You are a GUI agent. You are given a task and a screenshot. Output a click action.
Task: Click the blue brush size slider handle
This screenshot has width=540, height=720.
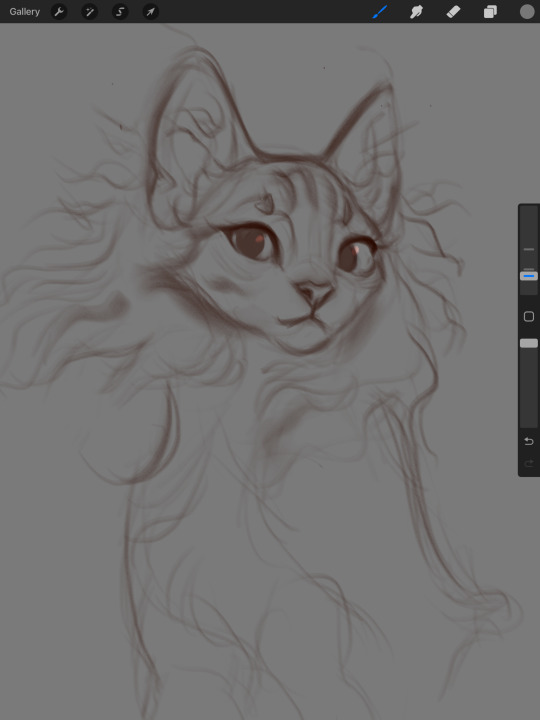point(529,276)
